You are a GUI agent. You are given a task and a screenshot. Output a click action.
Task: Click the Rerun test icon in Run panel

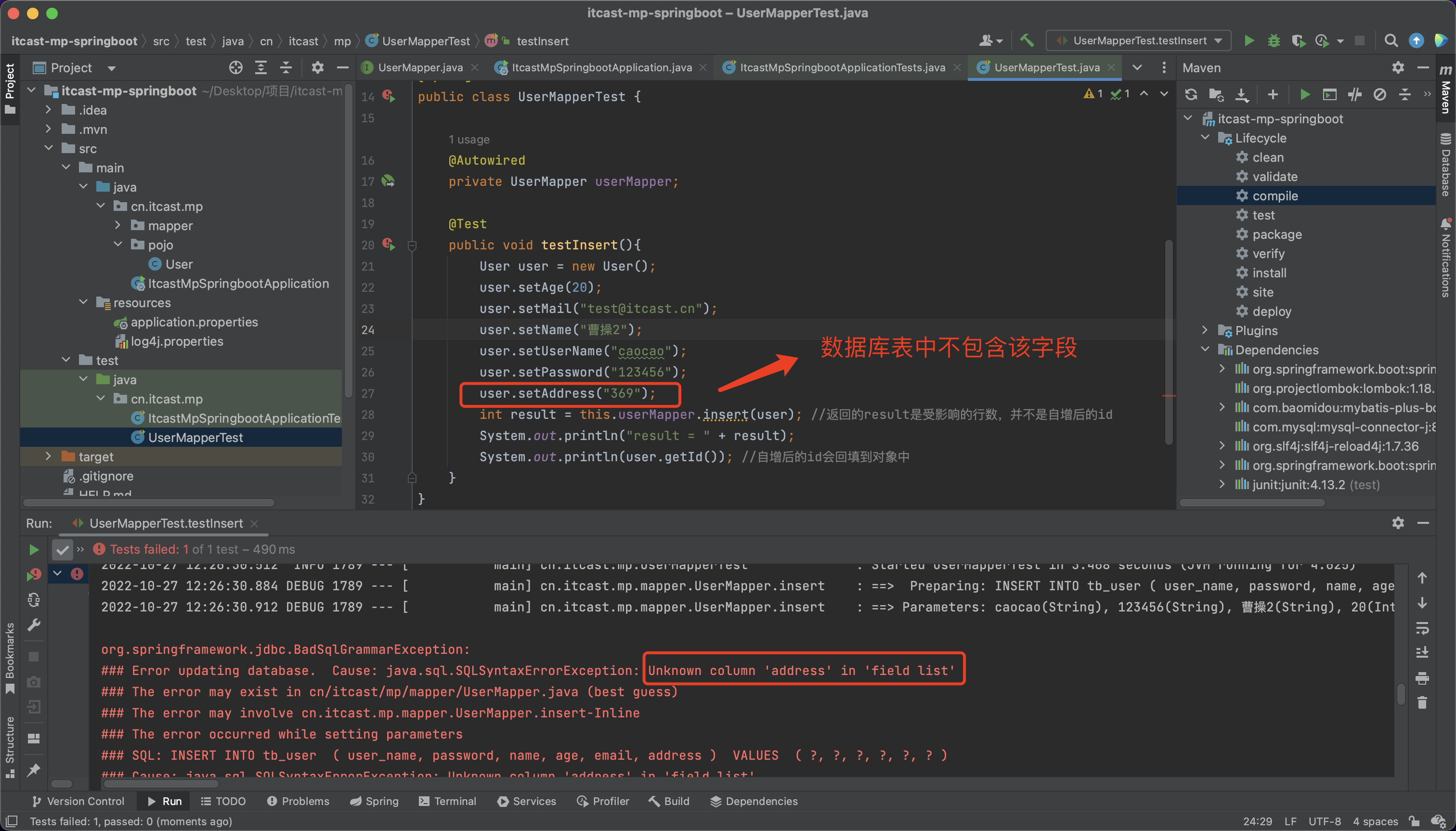[34, 549]
